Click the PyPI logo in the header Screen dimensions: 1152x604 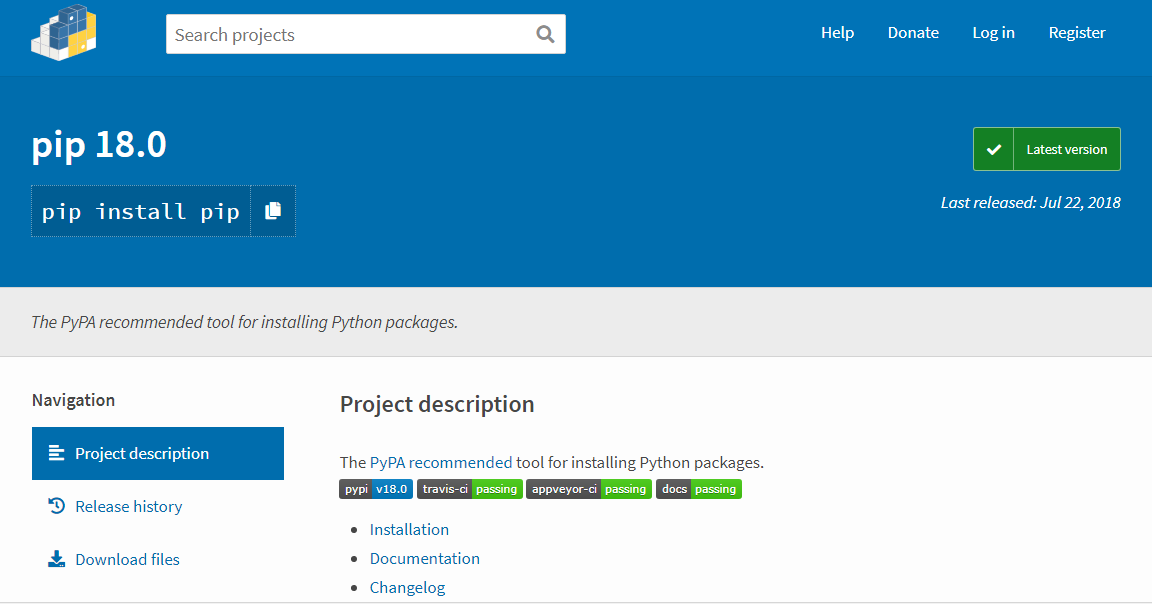point(64,33)
